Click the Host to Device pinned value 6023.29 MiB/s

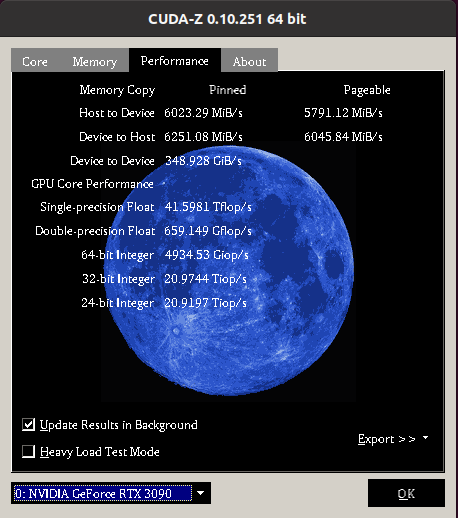click(x=203, y=113)
